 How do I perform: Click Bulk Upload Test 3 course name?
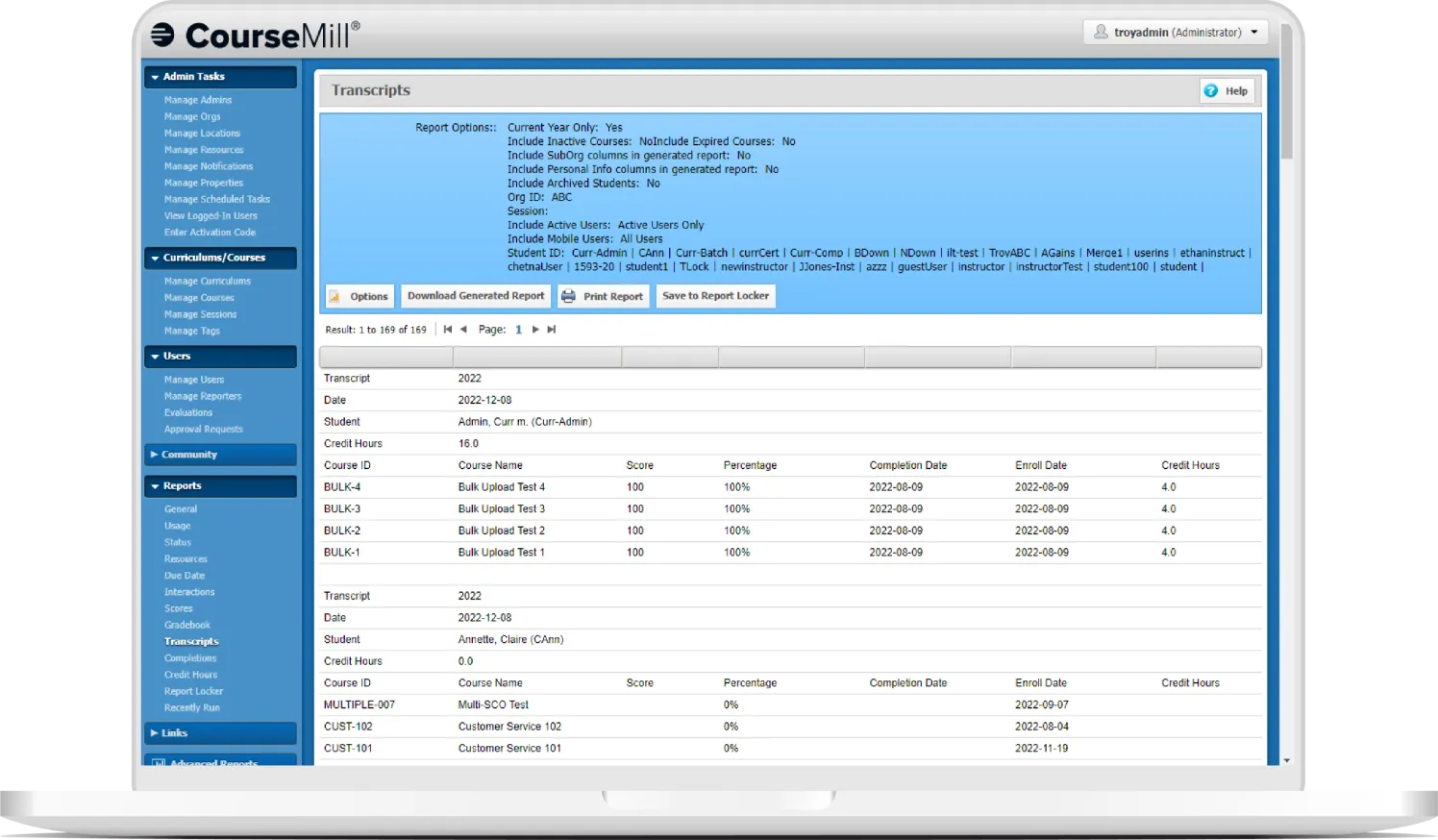[502, 509]
